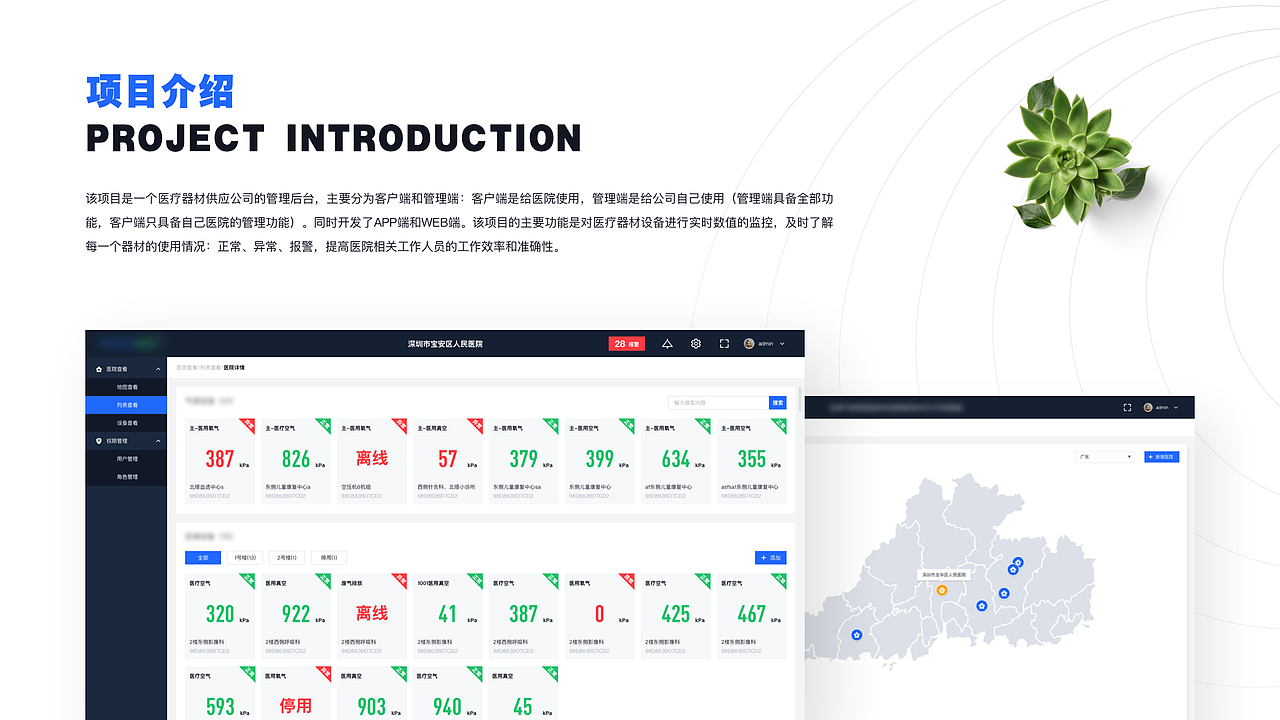
Task: Click the red 28 报警 alarm badge
Action: (627, 343)
